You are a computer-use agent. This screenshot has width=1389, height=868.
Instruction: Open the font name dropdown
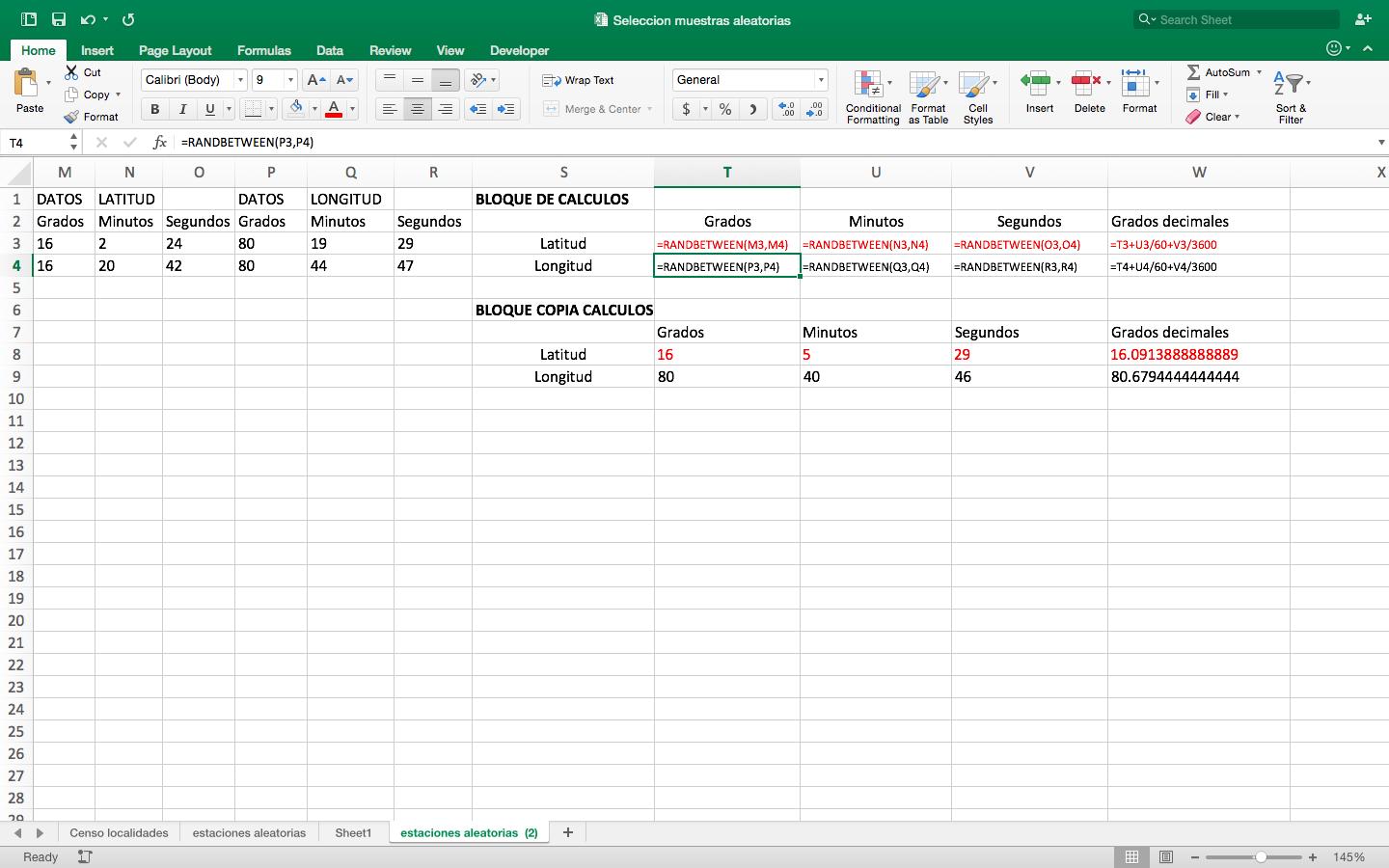tap(240, 80)
